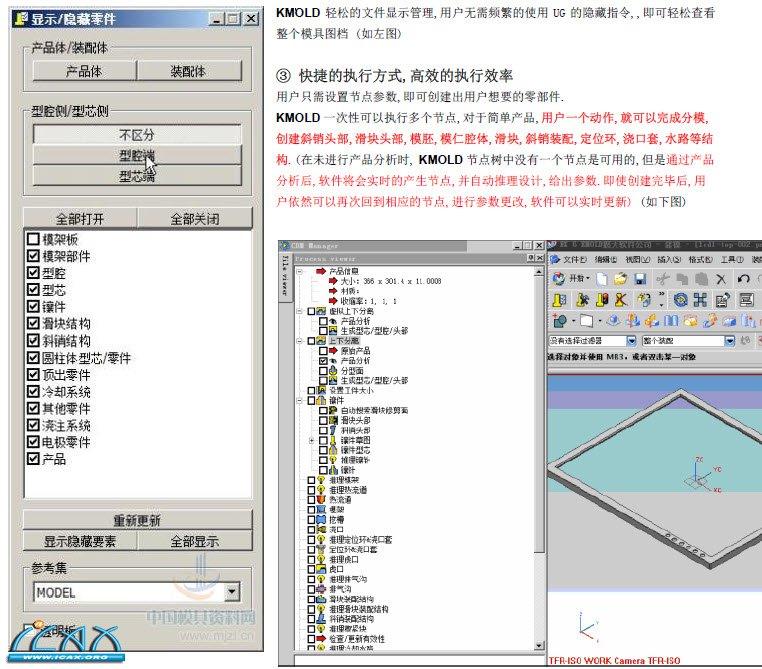Click the yellow mold tool with red X icon

(x=621, y=300)
